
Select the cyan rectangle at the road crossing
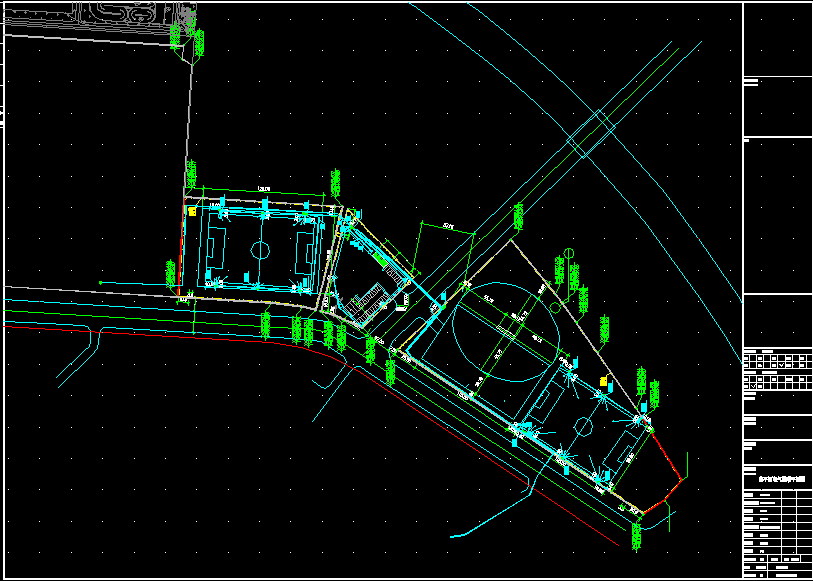tap(591, 133)
